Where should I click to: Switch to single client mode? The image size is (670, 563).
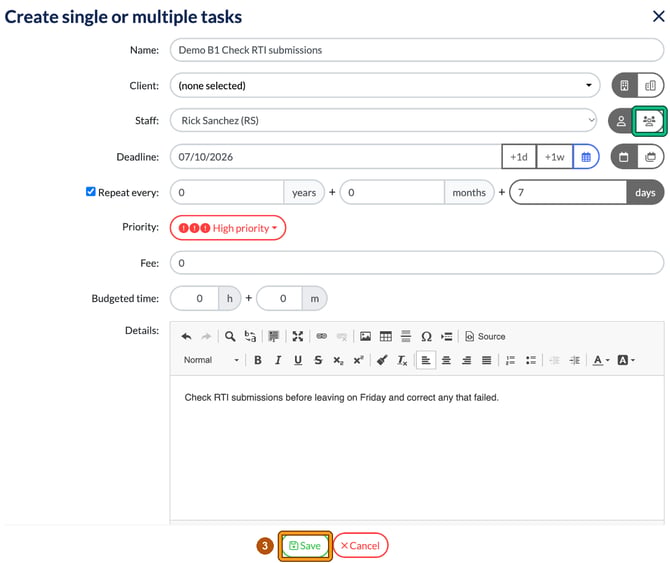click(624, 85)
